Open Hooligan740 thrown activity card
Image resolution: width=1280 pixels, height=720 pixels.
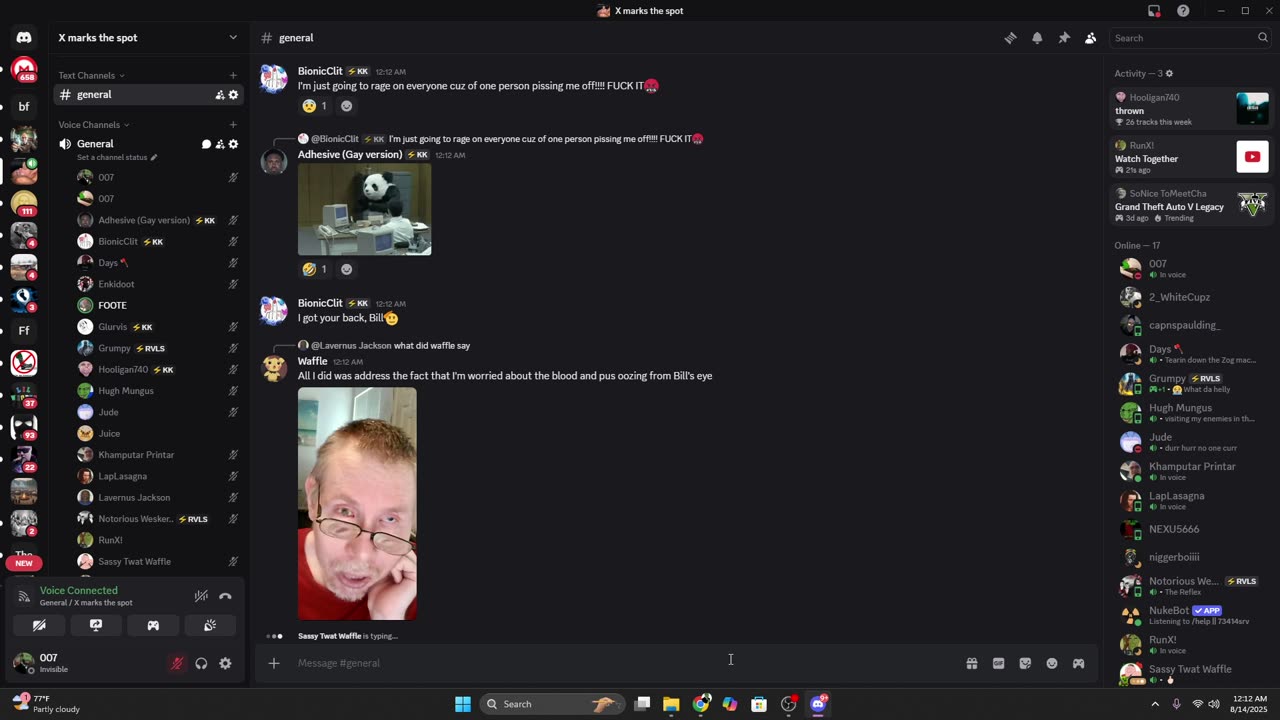point(1193,109)
